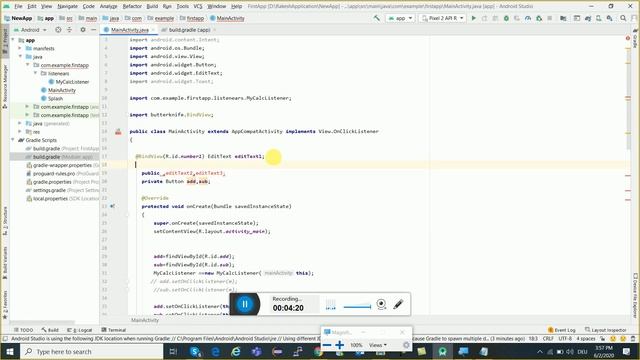Open Project Structure folder icon in toolbar
This screenshot has width=640, height=360.
[x=563, y=18]
